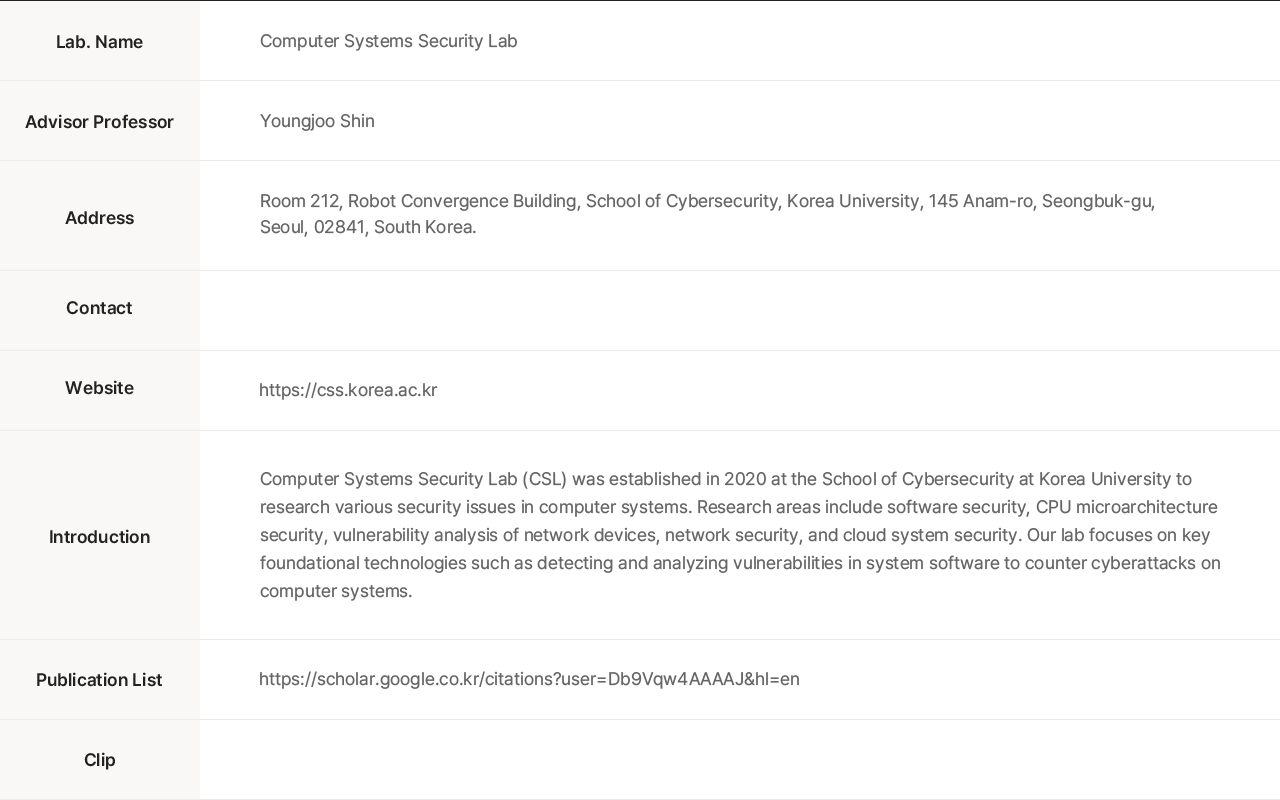The width and height of the screenshot is (1280, 800).
Task: Click the Introduction row header
Action: [99, 537]
